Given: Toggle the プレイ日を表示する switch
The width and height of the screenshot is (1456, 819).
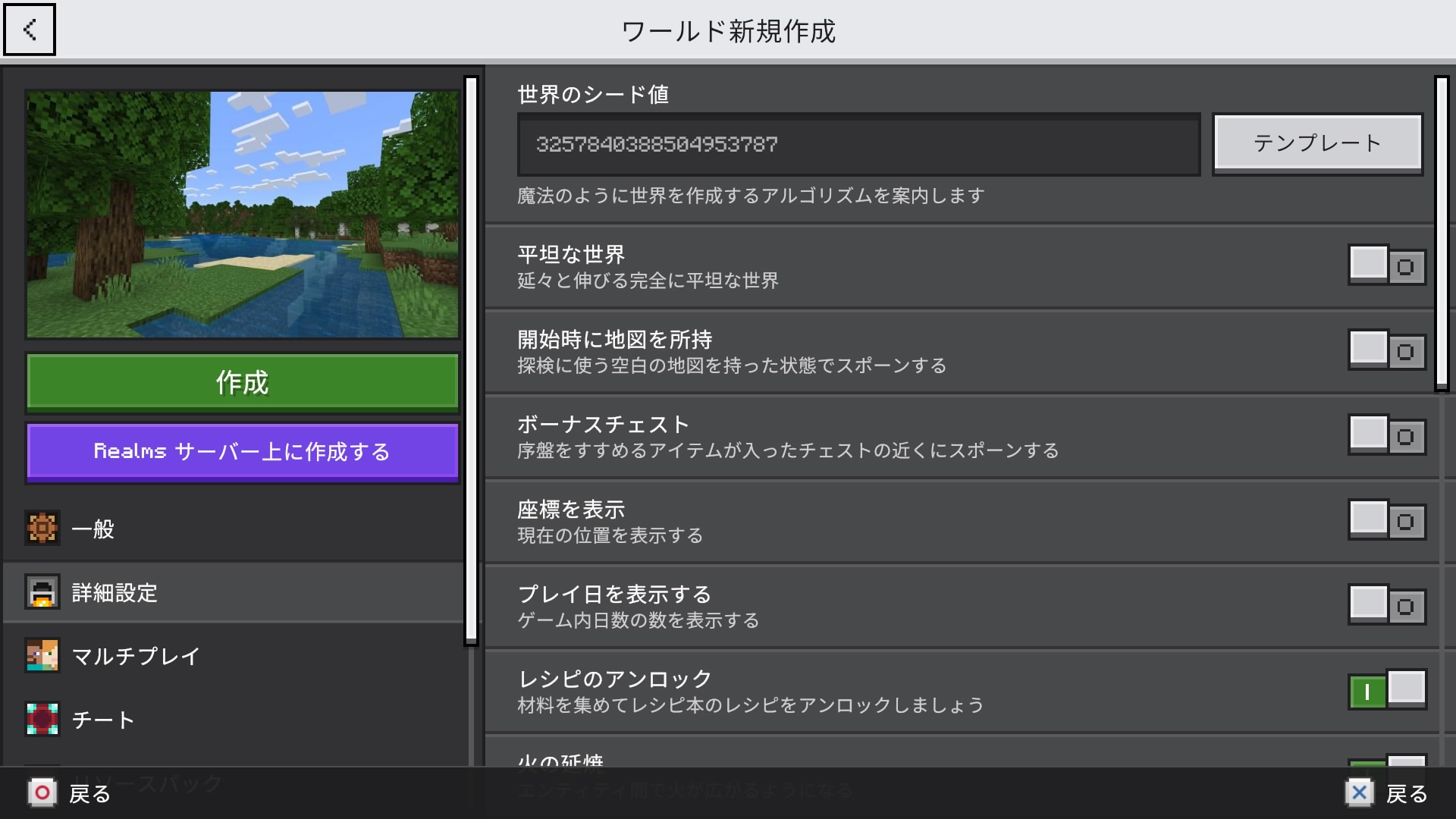Looking at the screenshot, I should pyautogui.click(x=1387, y=605).
